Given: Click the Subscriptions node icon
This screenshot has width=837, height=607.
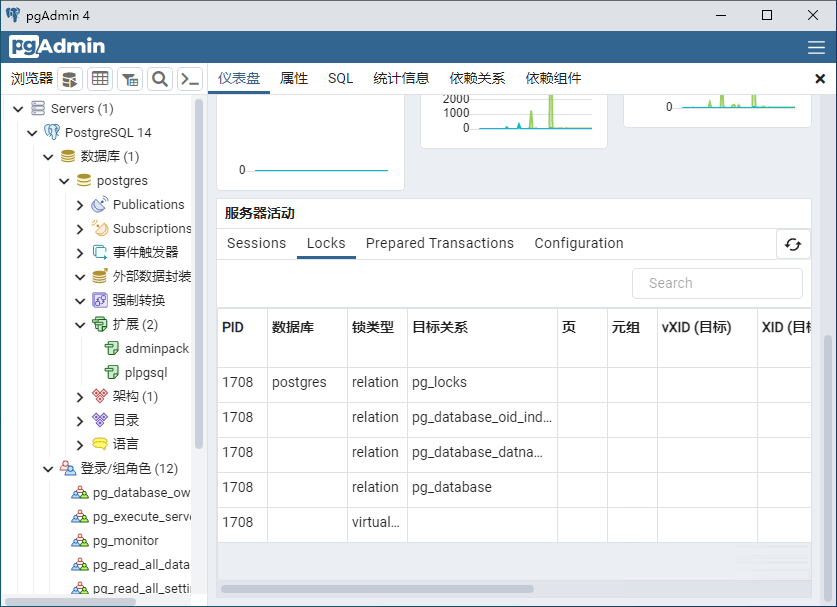Looking at the screenshot, I should [x=100, y=228].
